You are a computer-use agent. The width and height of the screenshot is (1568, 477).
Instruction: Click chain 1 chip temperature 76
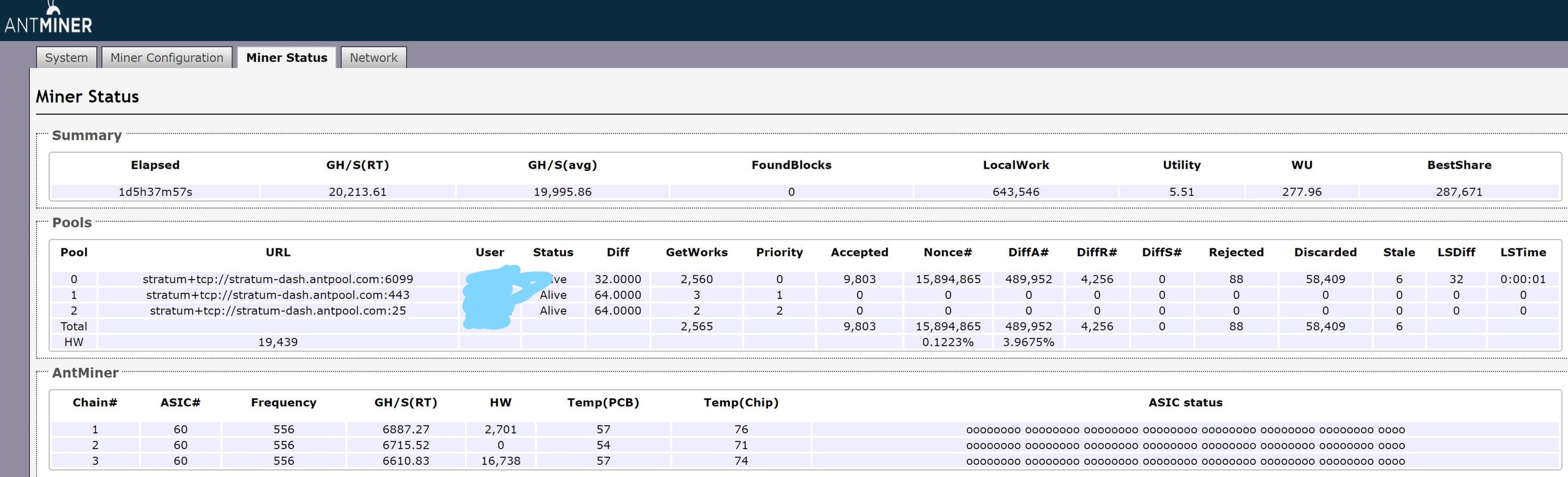click(741, 430)
